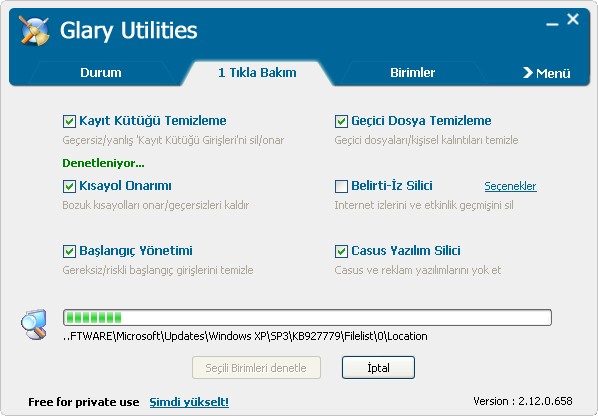The width and height of the screenshot is (598, 416).
Task: Switch to the Durum tab
Action: pyautogui.click(x=101, y=72)
